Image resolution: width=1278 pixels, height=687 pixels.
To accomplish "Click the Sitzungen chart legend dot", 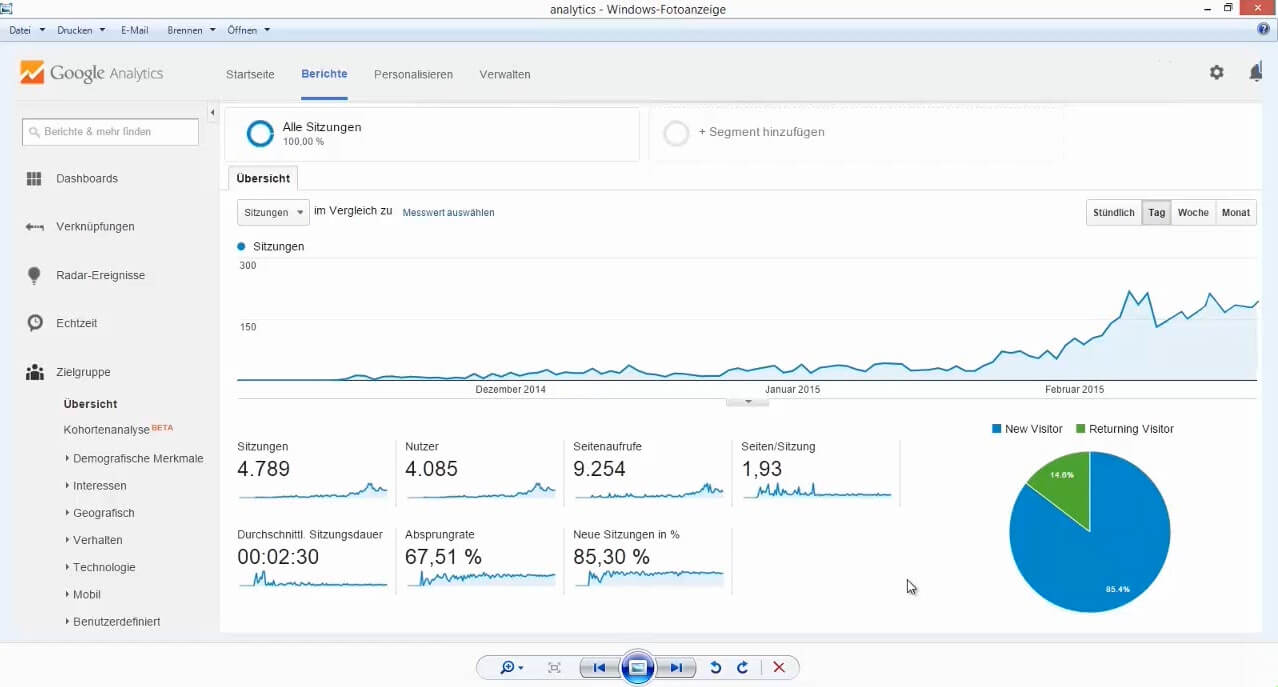I will point(241,246).
